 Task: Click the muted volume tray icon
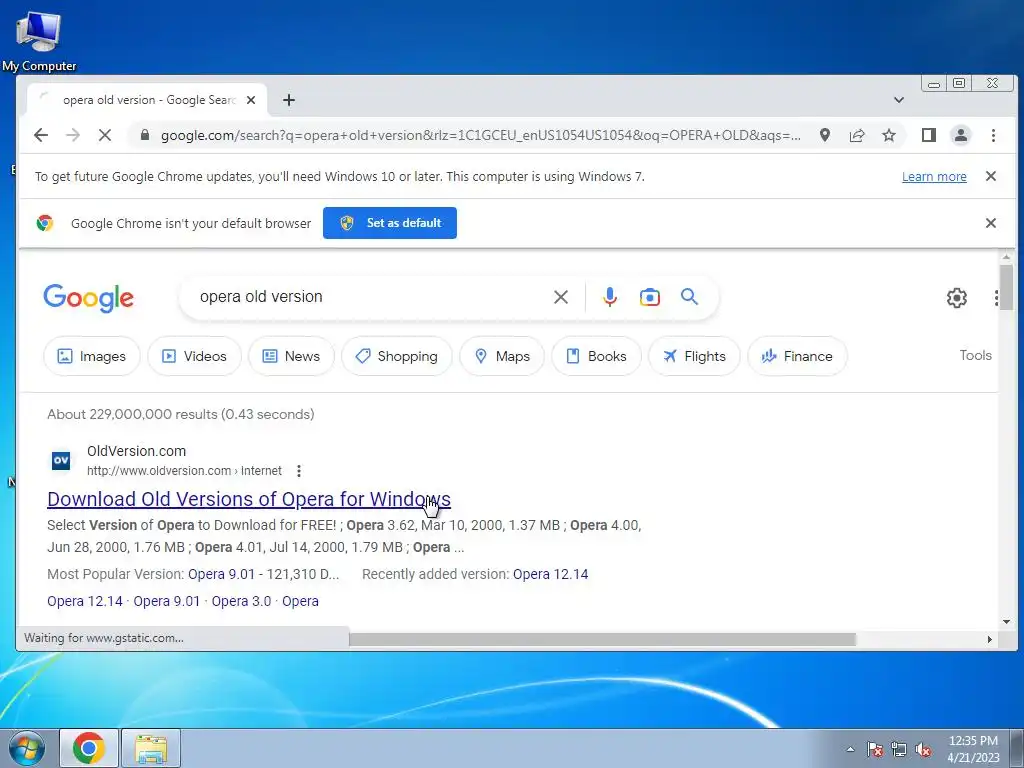(923, 749)
